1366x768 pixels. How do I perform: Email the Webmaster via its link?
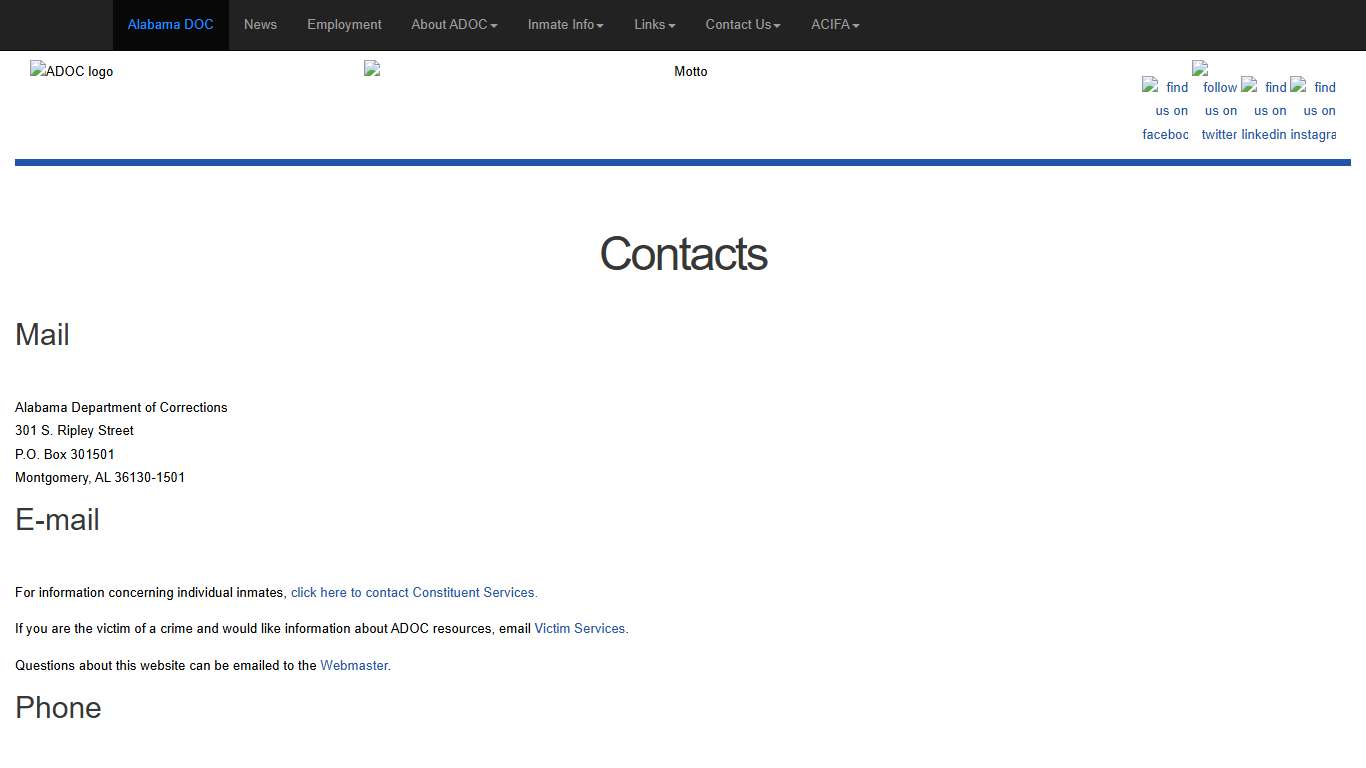(354, 665)
